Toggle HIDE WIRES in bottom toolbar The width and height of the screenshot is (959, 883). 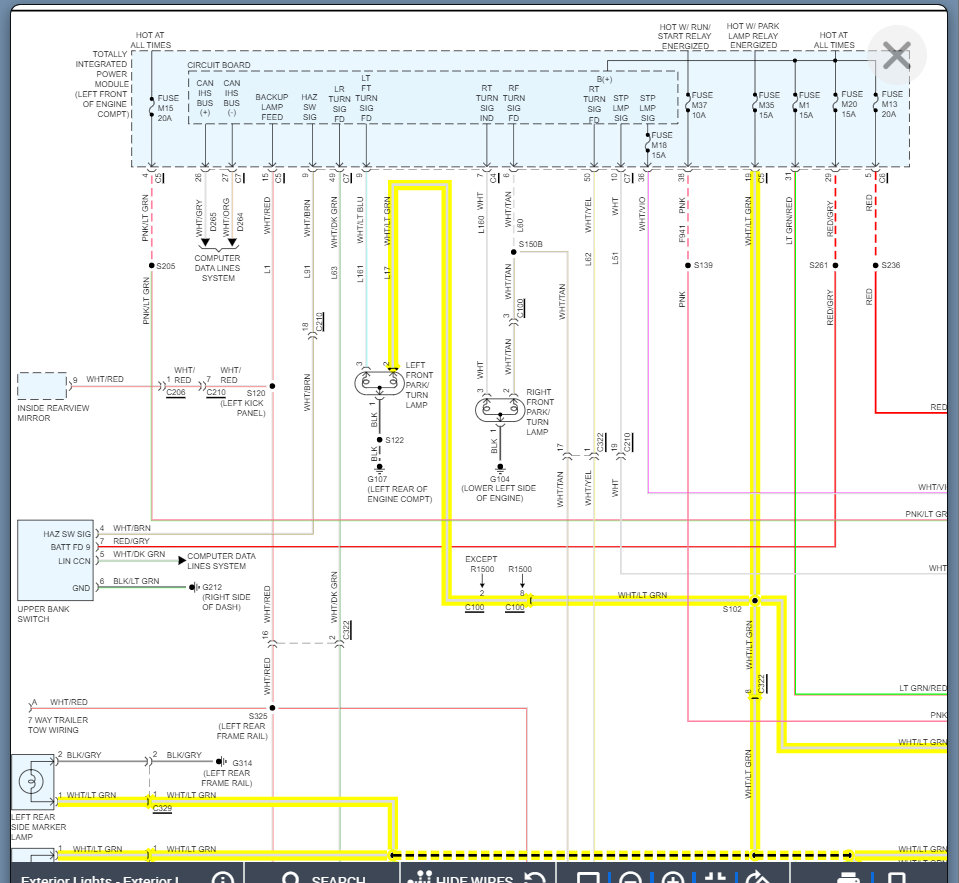460,878
